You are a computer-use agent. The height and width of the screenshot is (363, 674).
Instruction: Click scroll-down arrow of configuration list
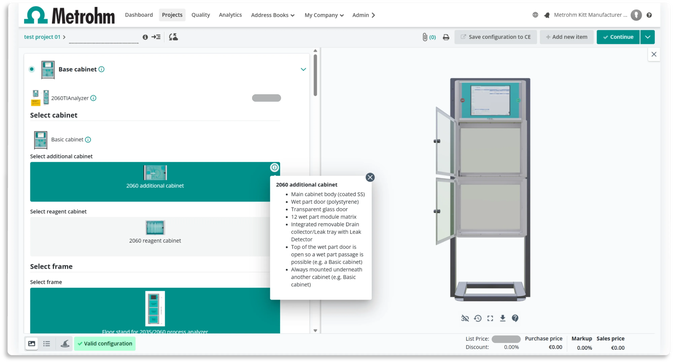315,330
